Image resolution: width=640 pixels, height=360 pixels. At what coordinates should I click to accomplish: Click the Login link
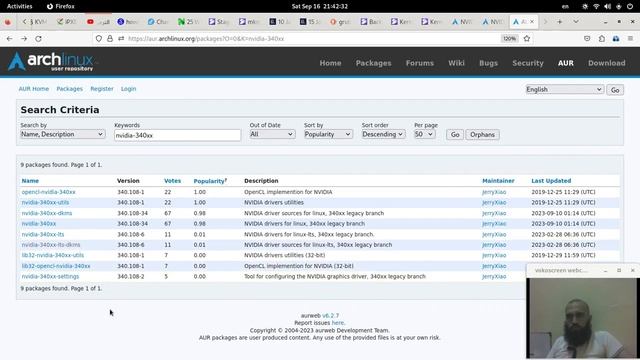pos(128,89)
